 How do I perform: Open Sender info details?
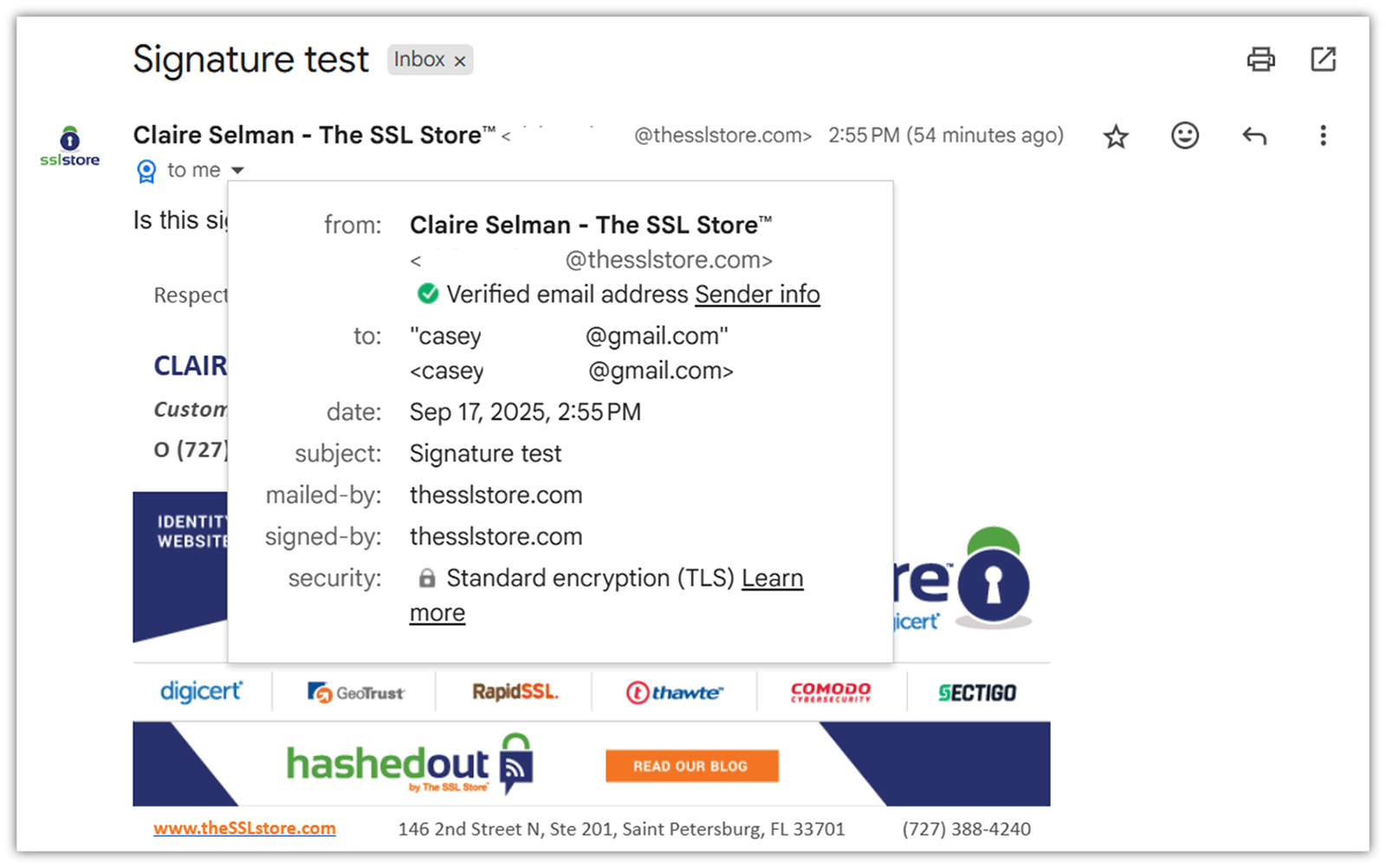757,294
